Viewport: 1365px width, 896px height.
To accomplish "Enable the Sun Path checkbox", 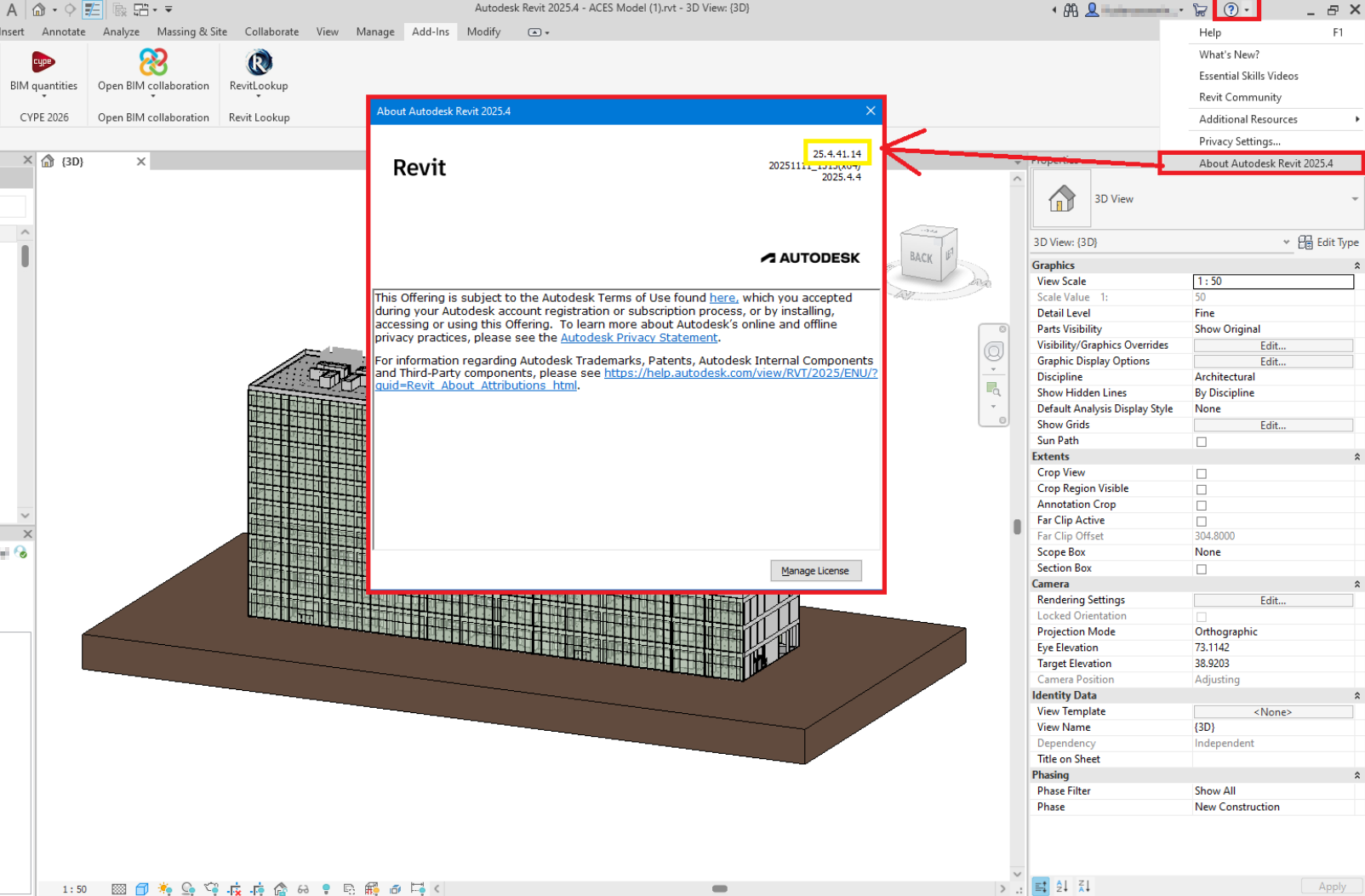I will pos(1201,442).
